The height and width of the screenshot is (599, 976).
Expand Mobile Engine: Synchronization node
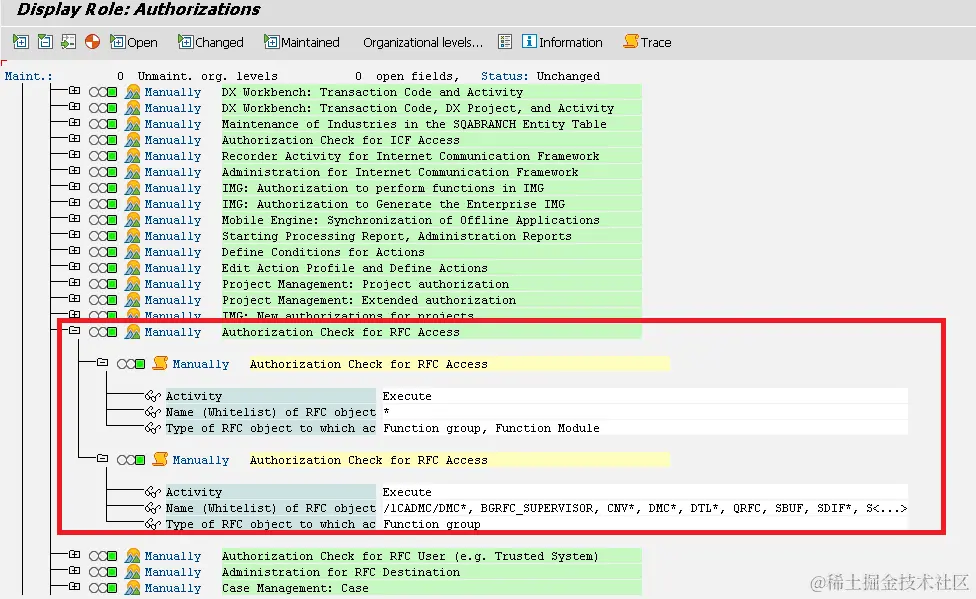[75, 219]
